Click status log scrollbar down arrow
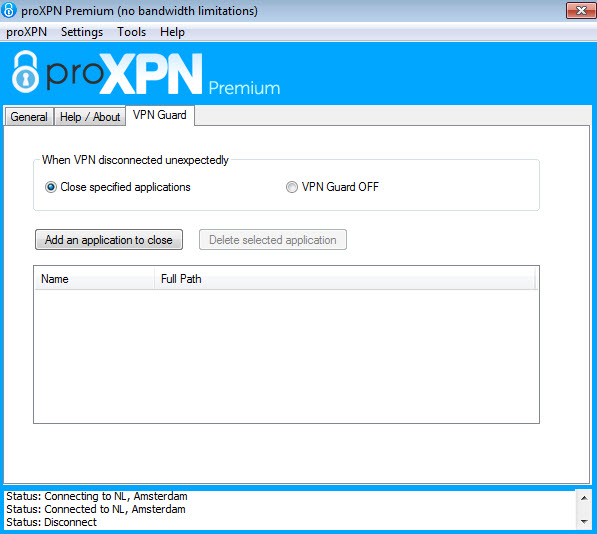Screen dimensions: 597x534 [x=584, y=522]
